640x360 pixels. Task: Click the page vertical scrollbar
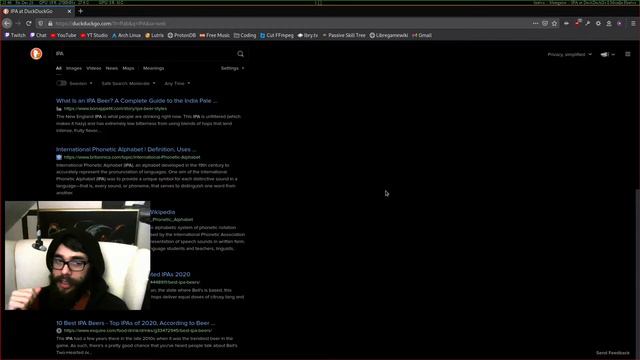pyautogui.click(x=638, y=273)
